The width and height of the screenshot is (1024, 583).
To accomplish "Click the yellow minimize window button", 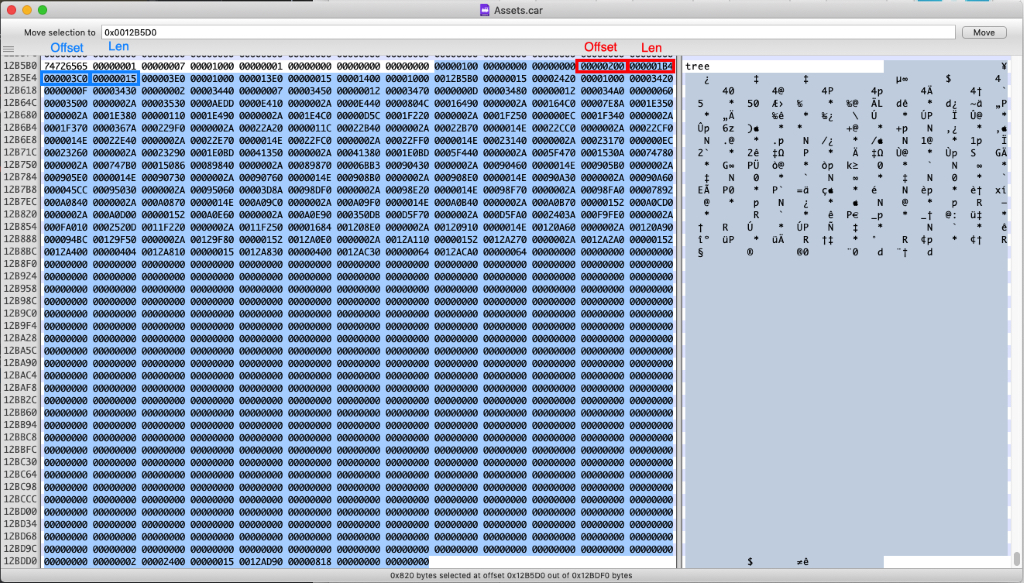I will (27, 10).
